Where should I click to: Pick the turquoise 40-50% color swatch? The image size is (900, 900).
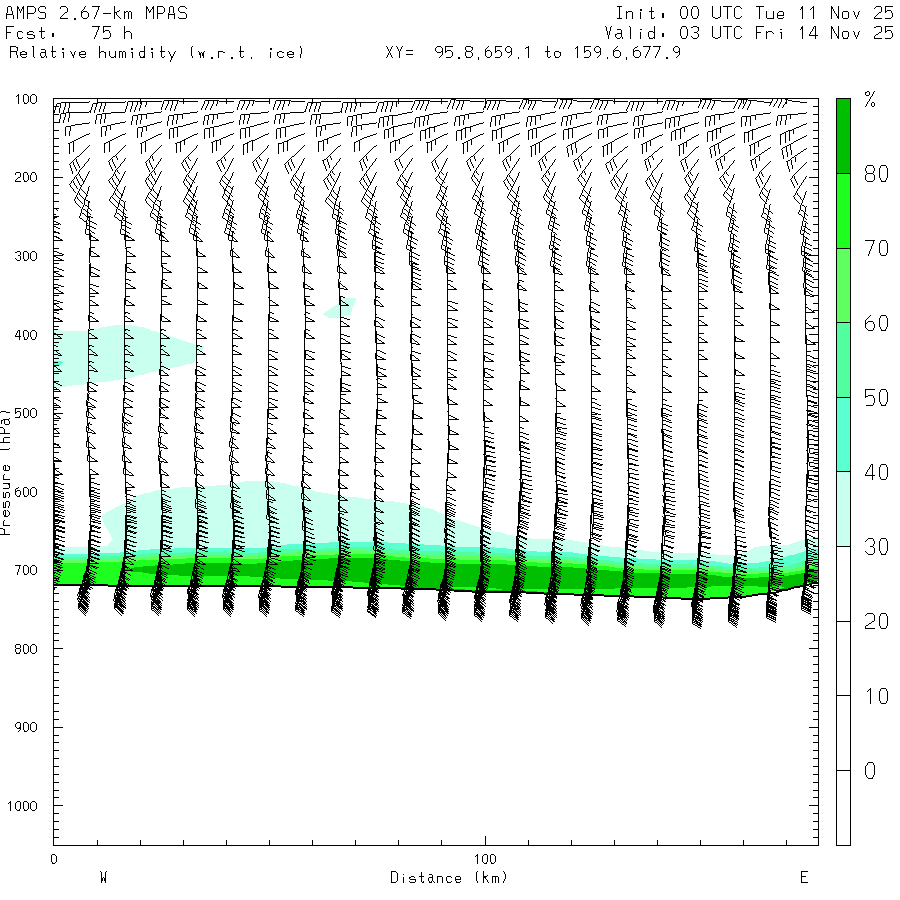[843, 435]
